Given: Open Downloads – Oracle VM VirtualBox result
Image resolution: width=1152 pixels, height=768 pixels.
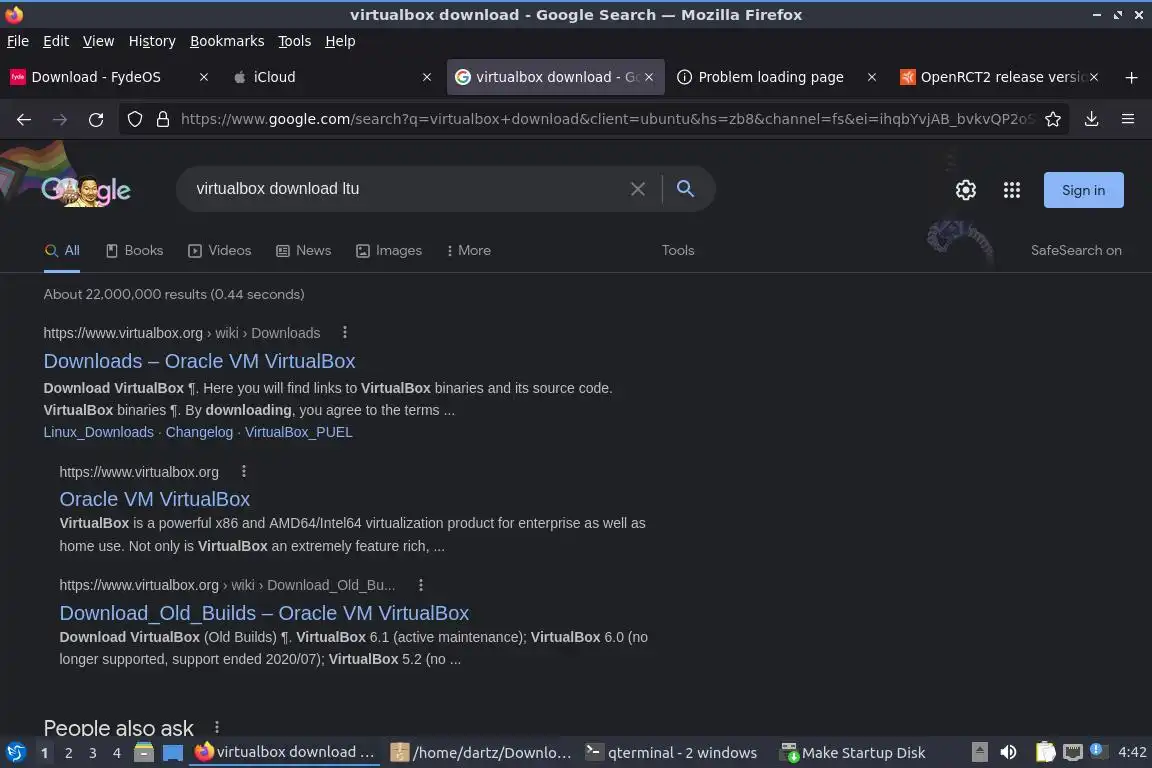Looking at the screenshot, I should [199, 362].
